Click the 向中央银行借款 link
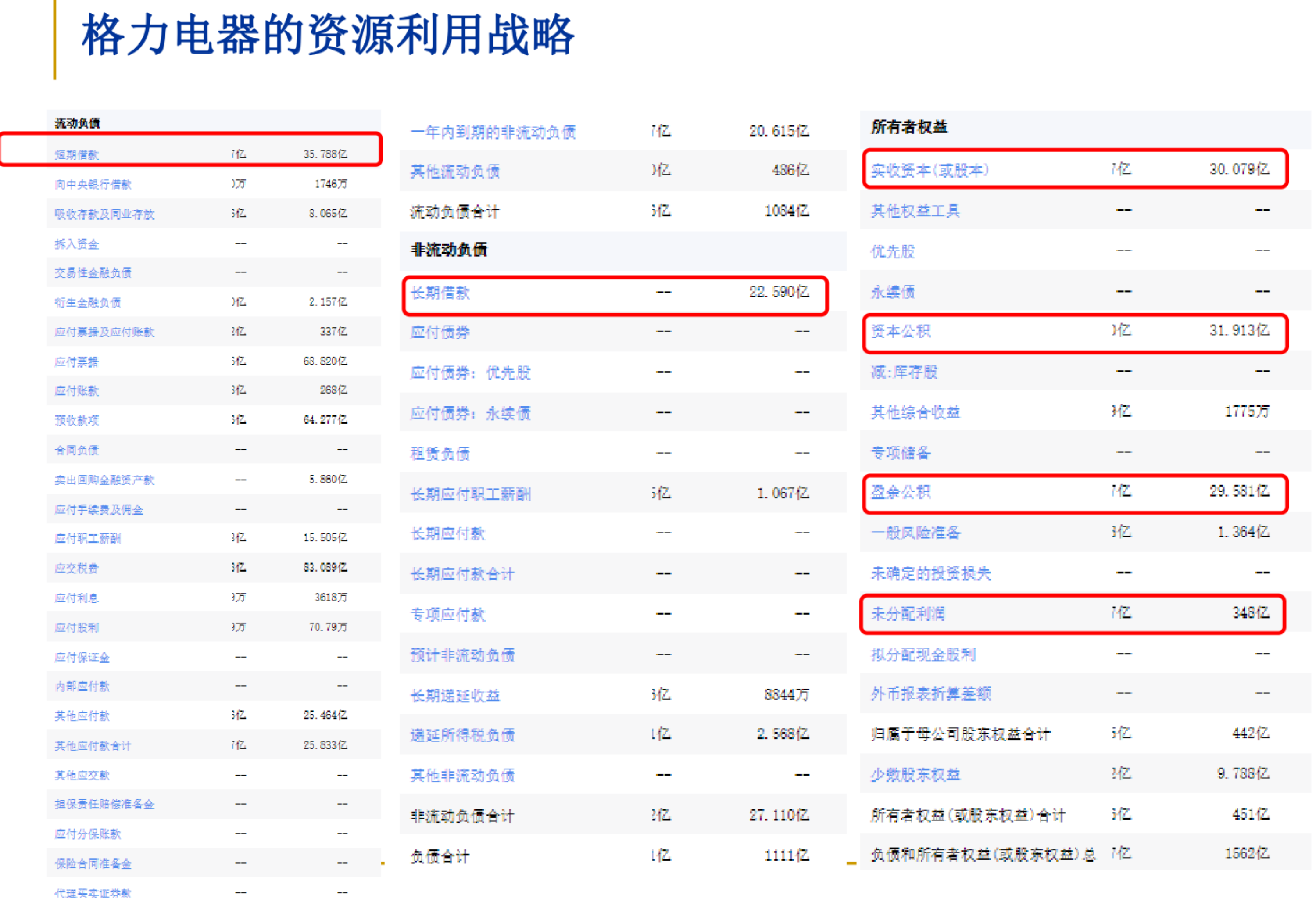This screenshot has height=909, width=1316. coord(93,184)
